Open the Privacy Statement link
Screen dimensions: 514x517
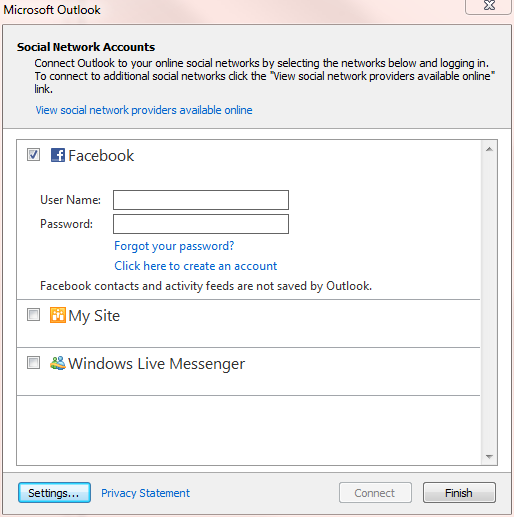pyautogui.click(x=145, y=493)
